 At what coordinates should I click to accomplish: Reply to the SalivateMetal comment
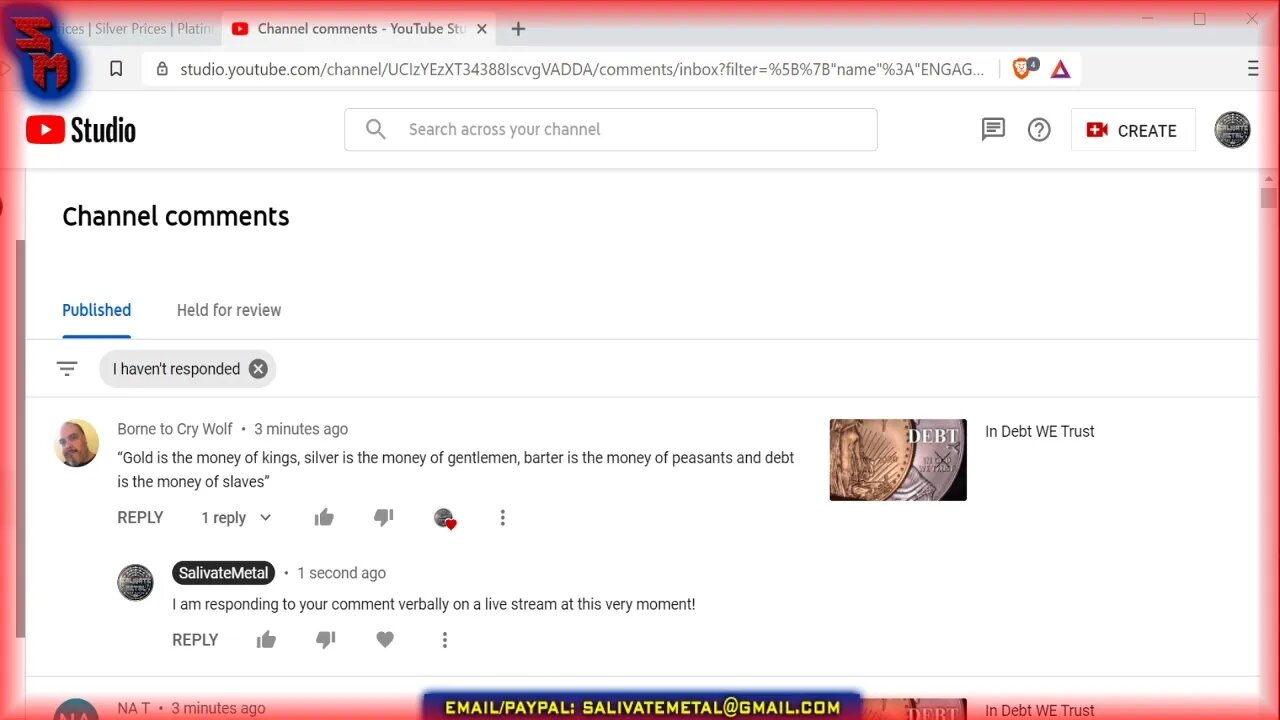click(195, 640)
